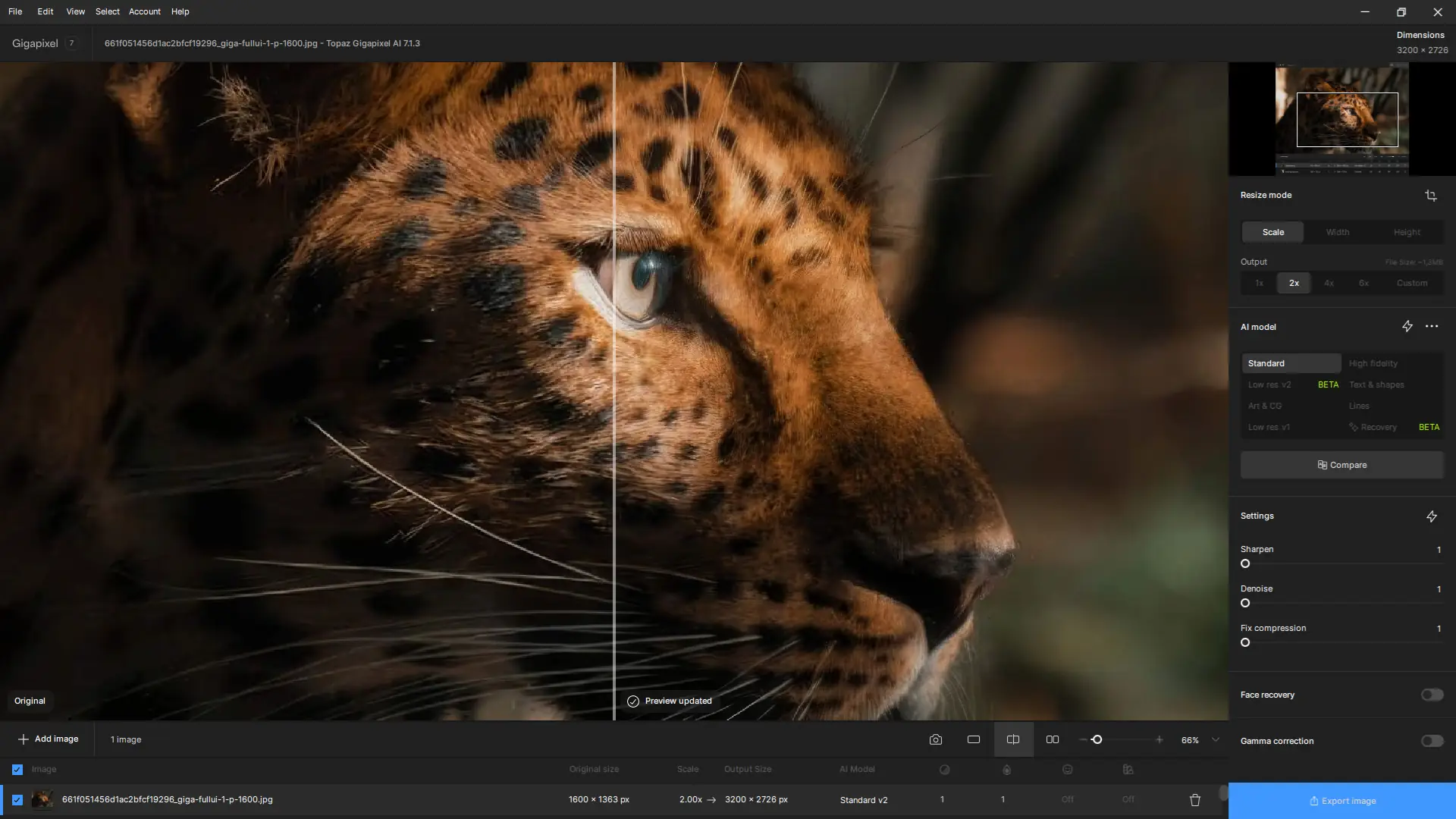Click the Export image button
Image resolution: width=1456 pixels, height=819 pixels.
pos(1342,800)
